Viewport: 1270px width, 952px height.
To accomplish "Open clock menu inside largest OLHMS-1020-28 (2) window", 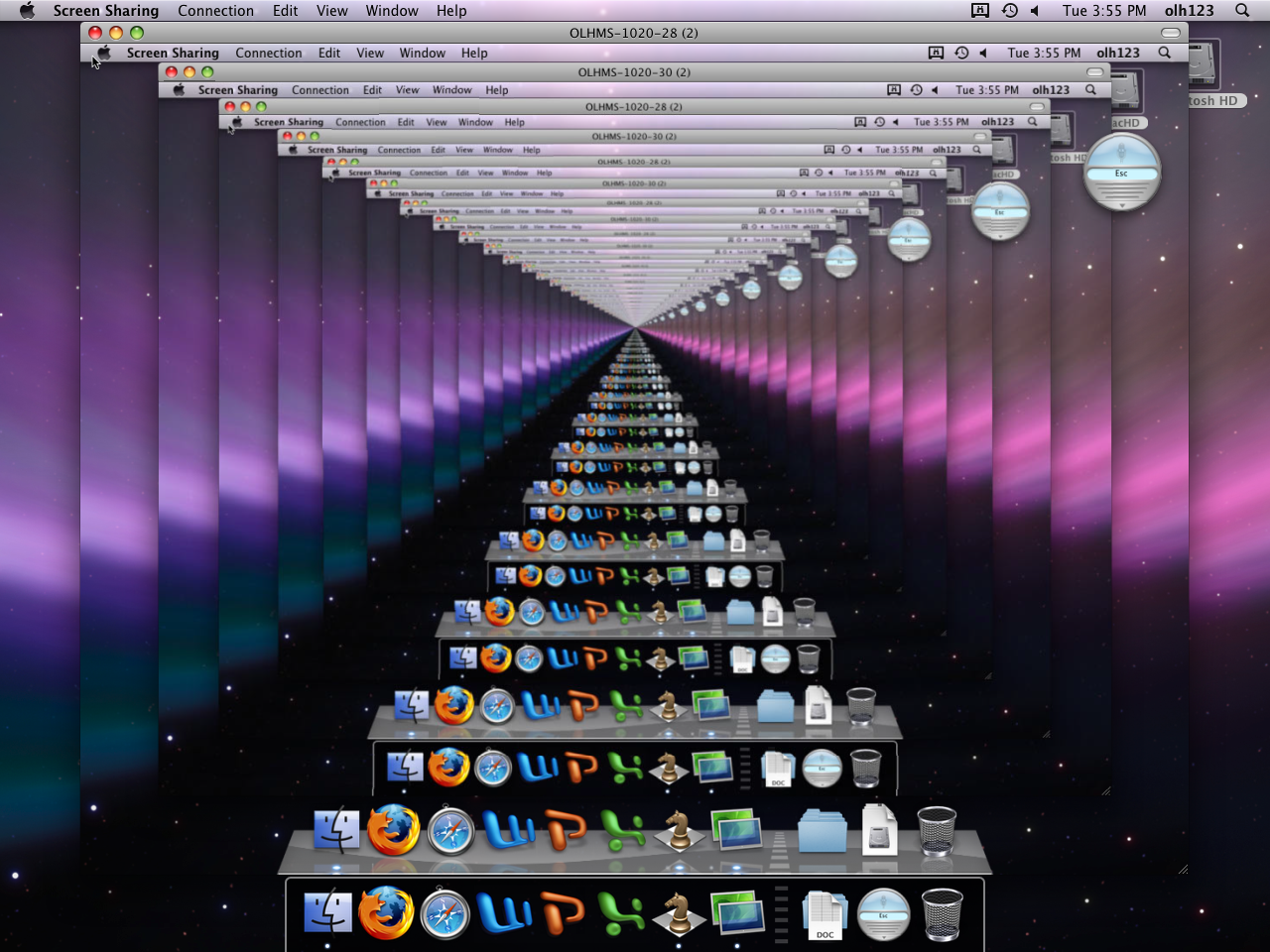I will 1044,53.
